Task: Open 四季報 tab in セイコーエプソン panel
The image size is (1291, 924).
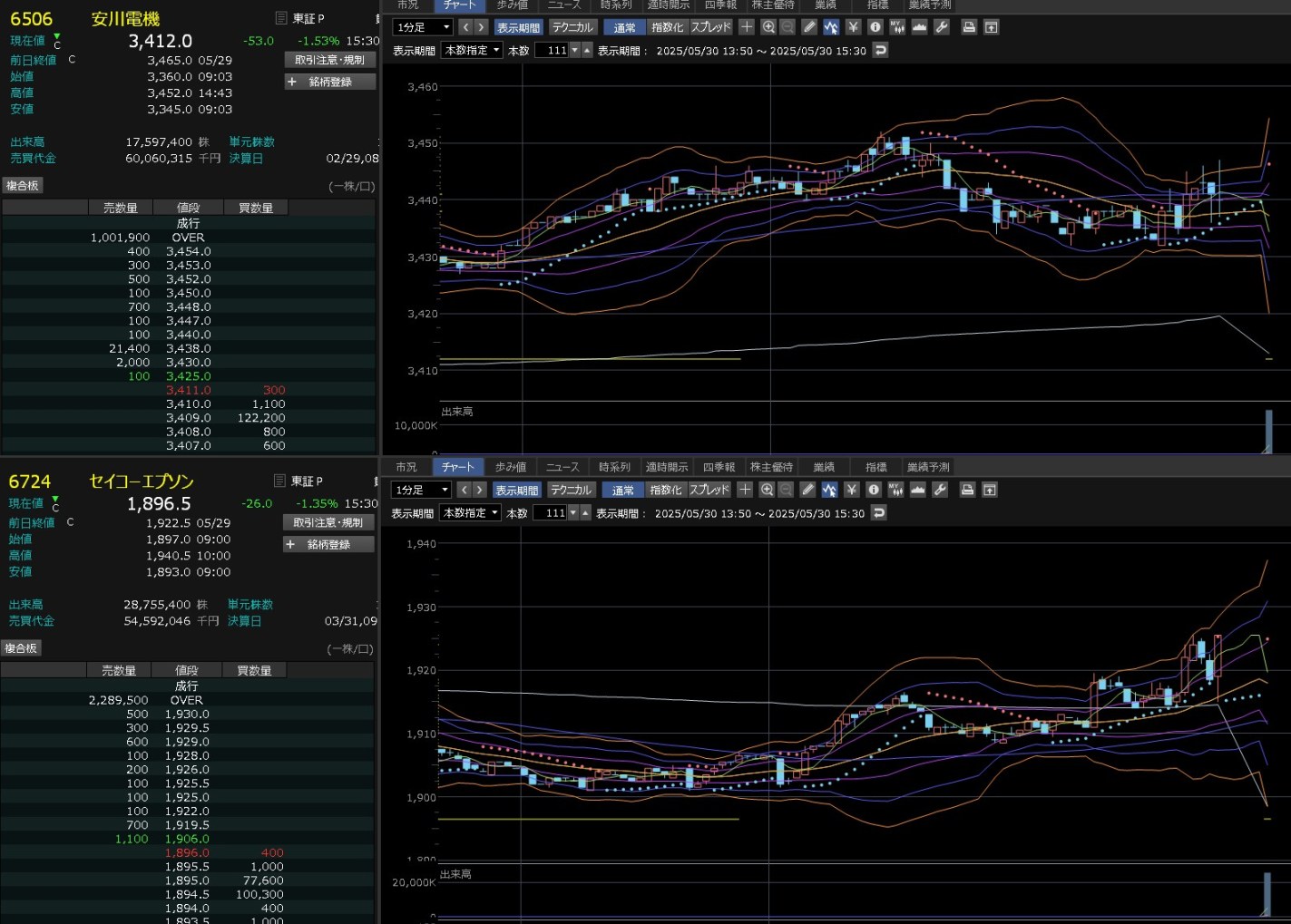Action: 719,467
